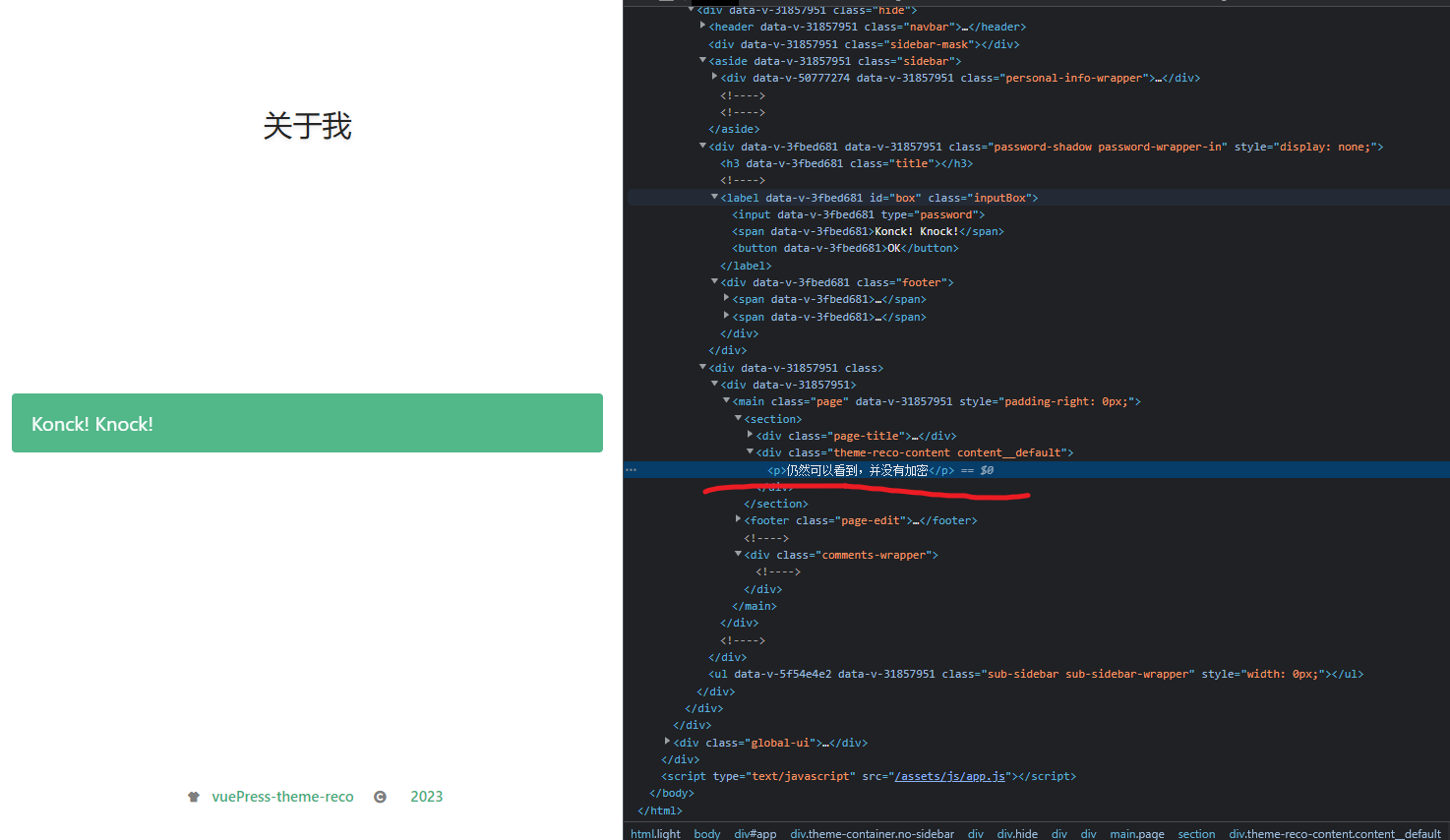This screenshot has width=1450, height=840.
Task: Collapse the password-shadow div node
Action: point(702,147)
